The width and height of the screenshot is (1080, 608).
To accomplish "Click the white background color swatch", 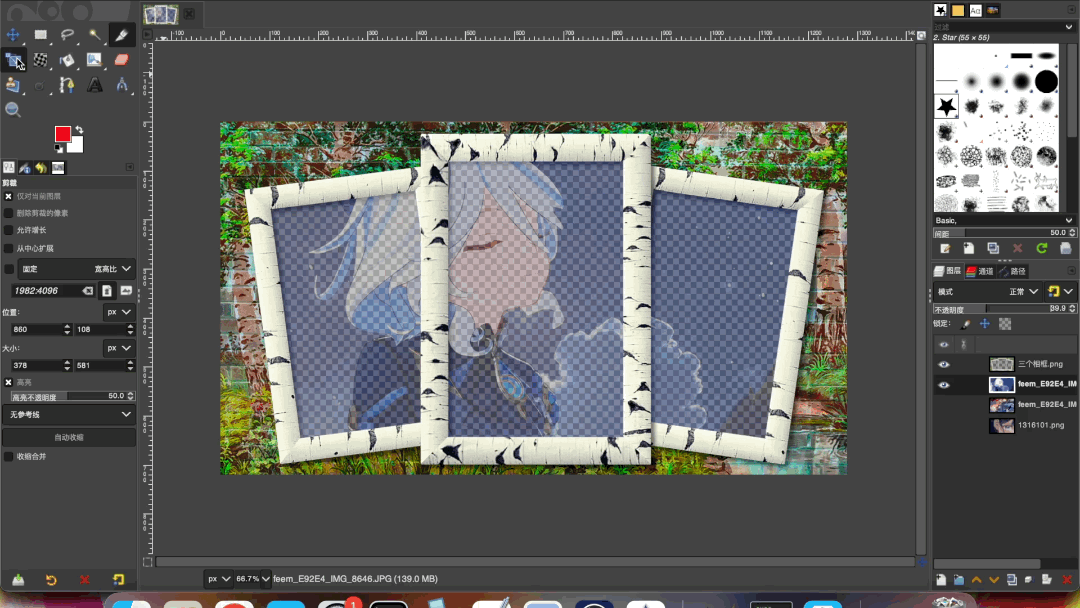I will [76, 145].
